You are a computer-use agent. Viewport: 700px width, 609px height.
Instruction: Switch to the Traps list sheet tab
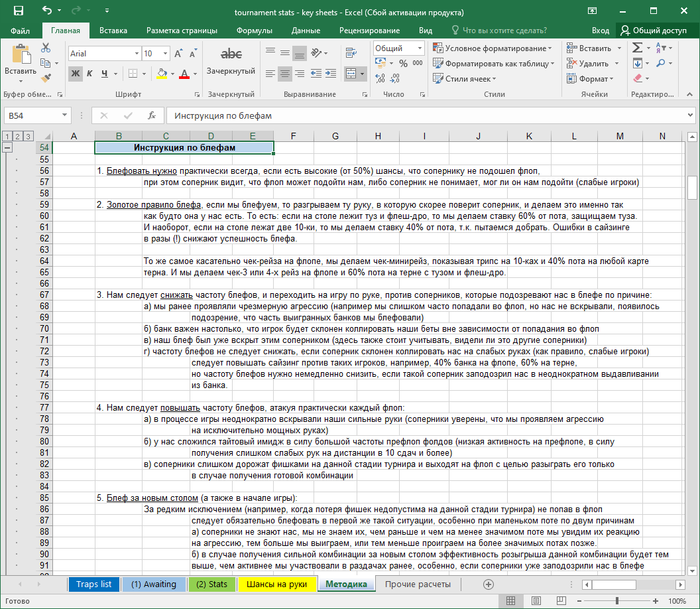[93, 584]
